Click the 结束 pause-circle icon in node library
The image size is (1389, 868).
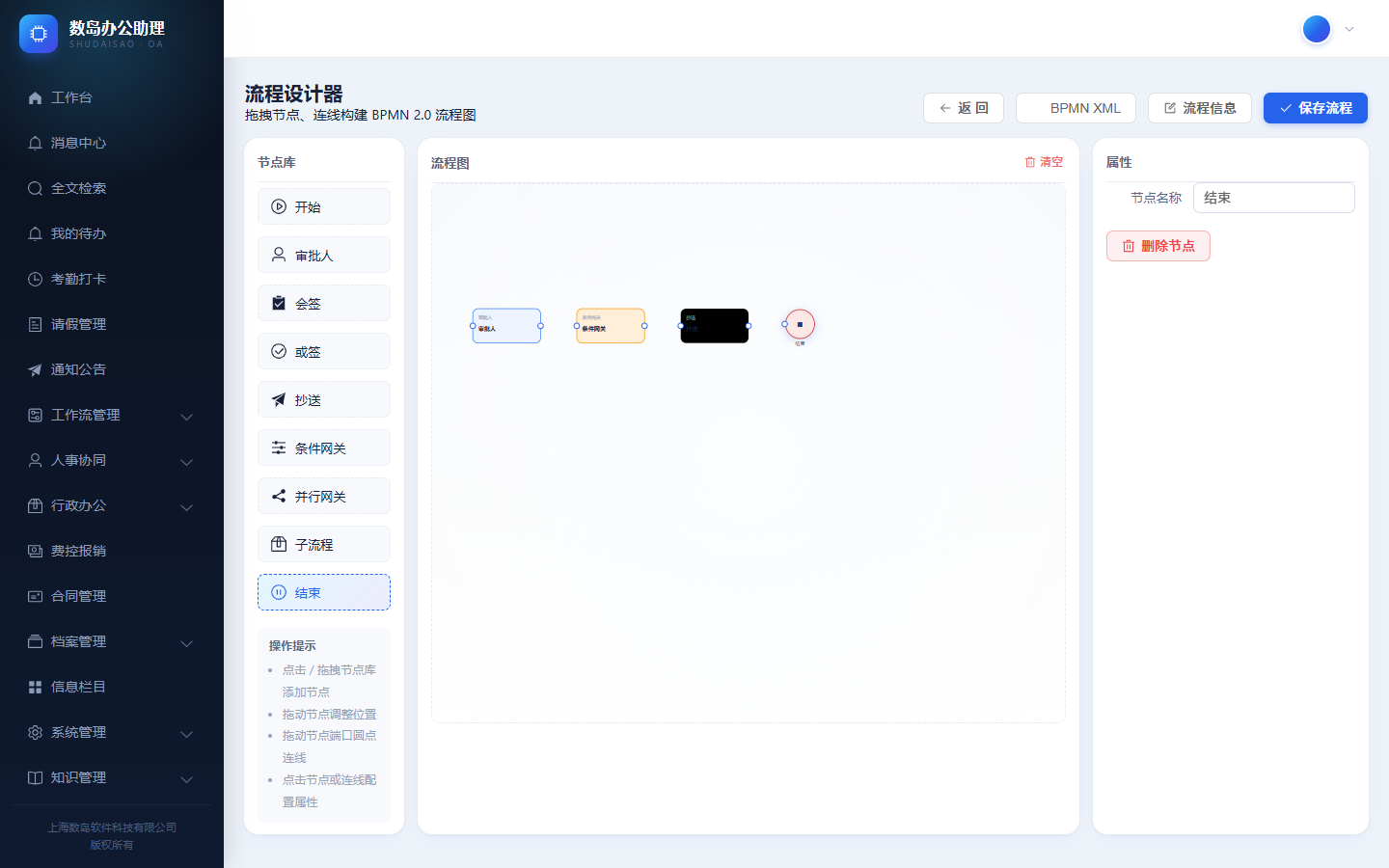279,592
